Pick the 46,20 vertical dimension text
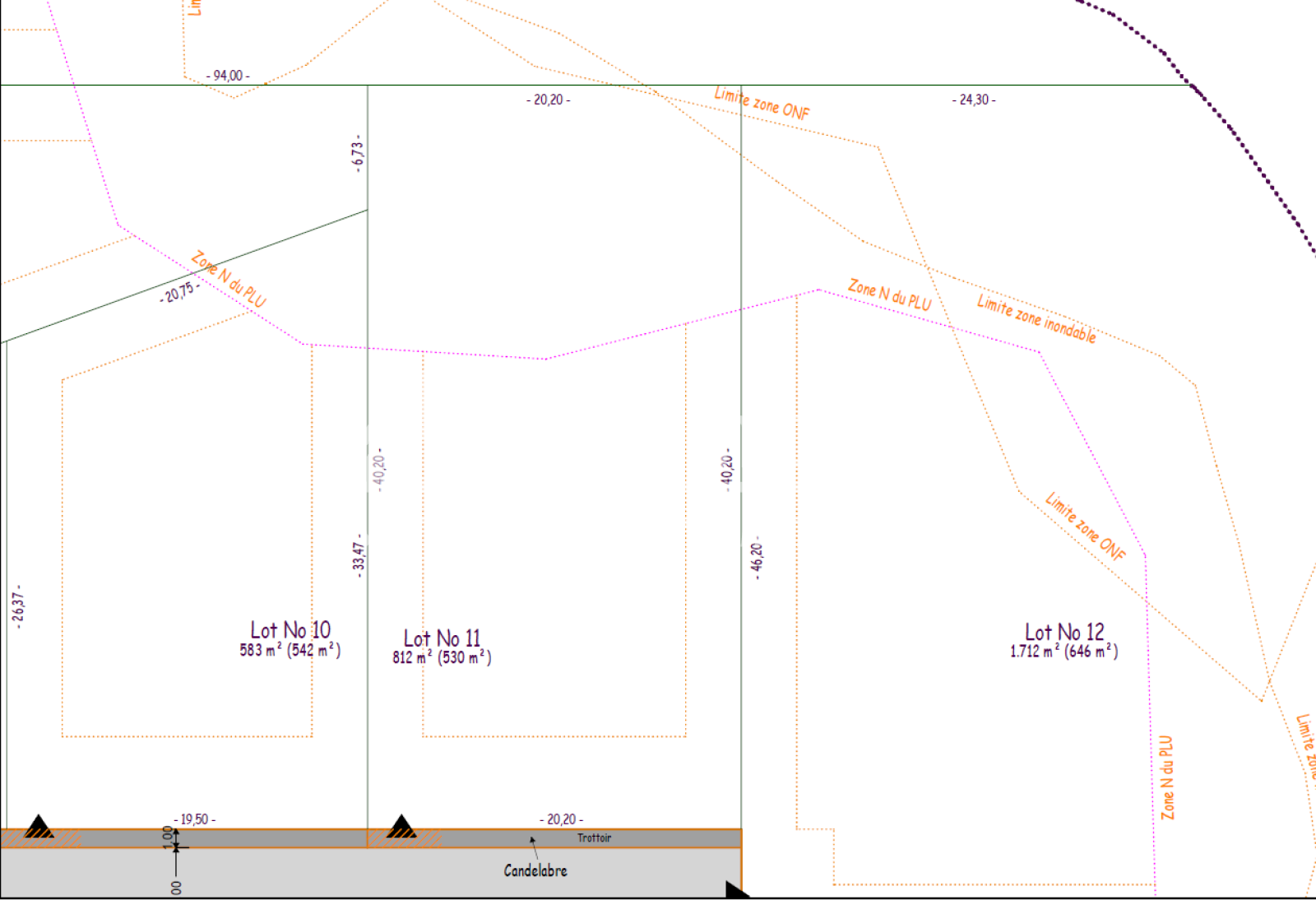1316x914 pixels. [x=757, y=558]
